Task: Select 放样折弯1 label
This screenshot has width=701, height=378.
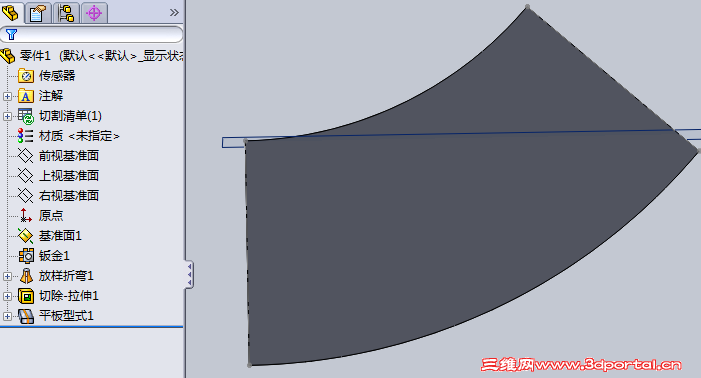Action: click(66, 276)
